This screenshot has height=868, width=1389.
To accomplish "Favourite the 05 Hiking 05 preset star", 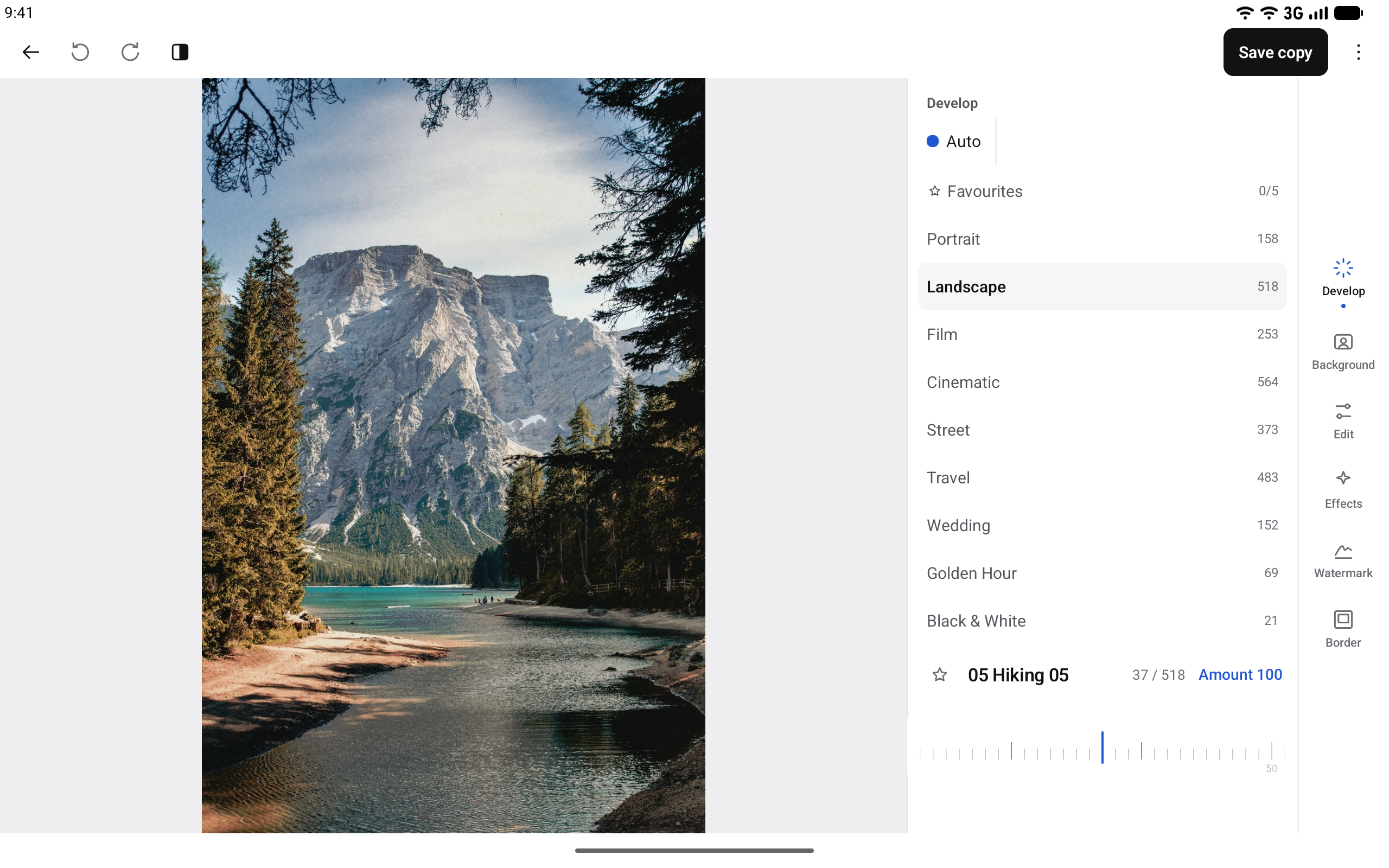I will [x=939, y=674].
